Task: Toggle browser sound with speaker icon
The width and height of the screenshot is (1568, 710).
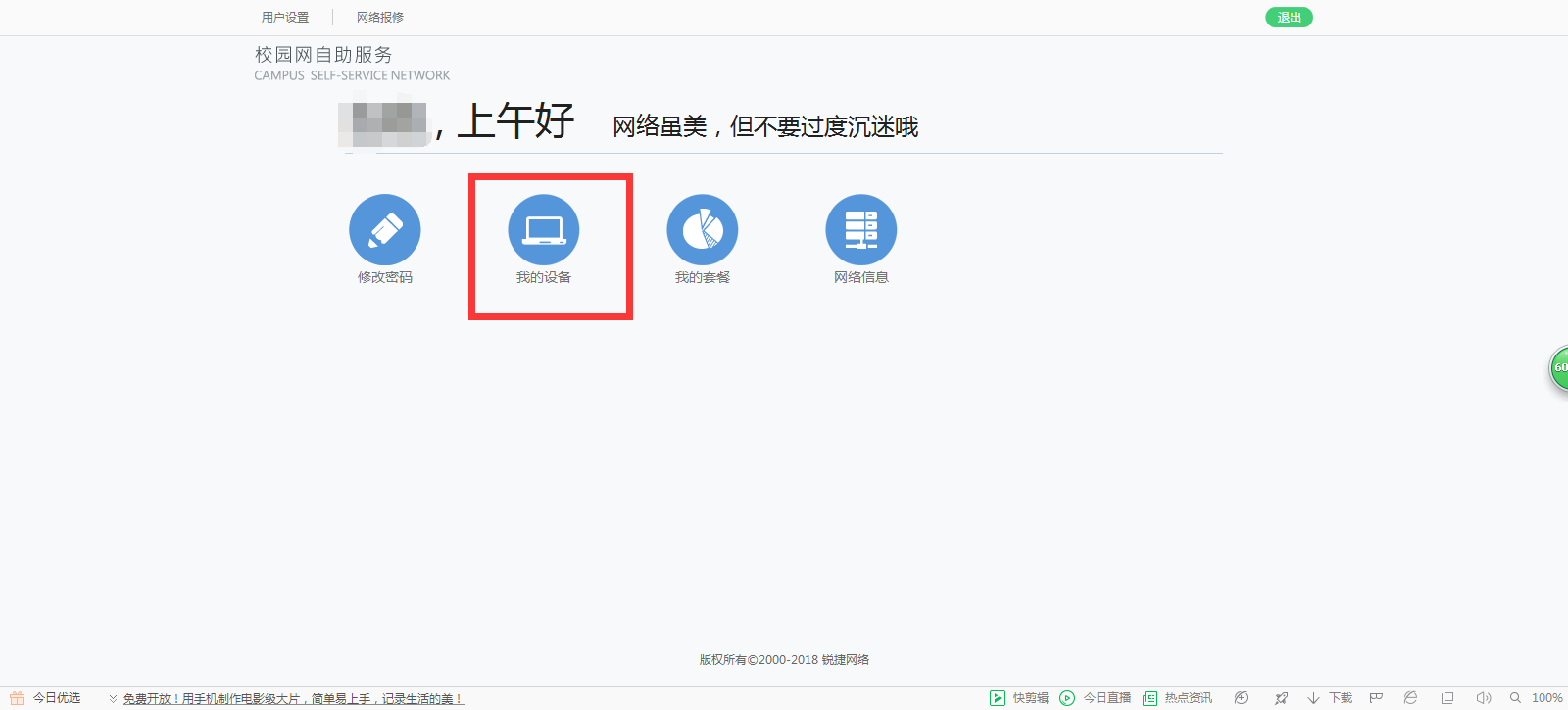Action: 1483,698
